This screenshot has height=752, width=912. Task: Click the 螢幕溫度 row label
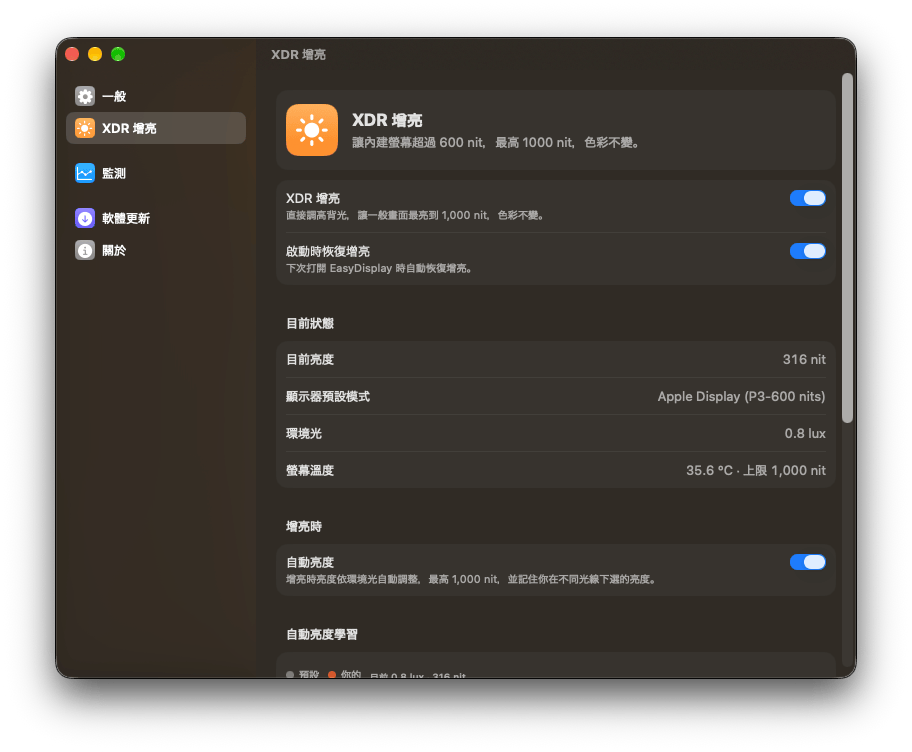click(310, 470)
